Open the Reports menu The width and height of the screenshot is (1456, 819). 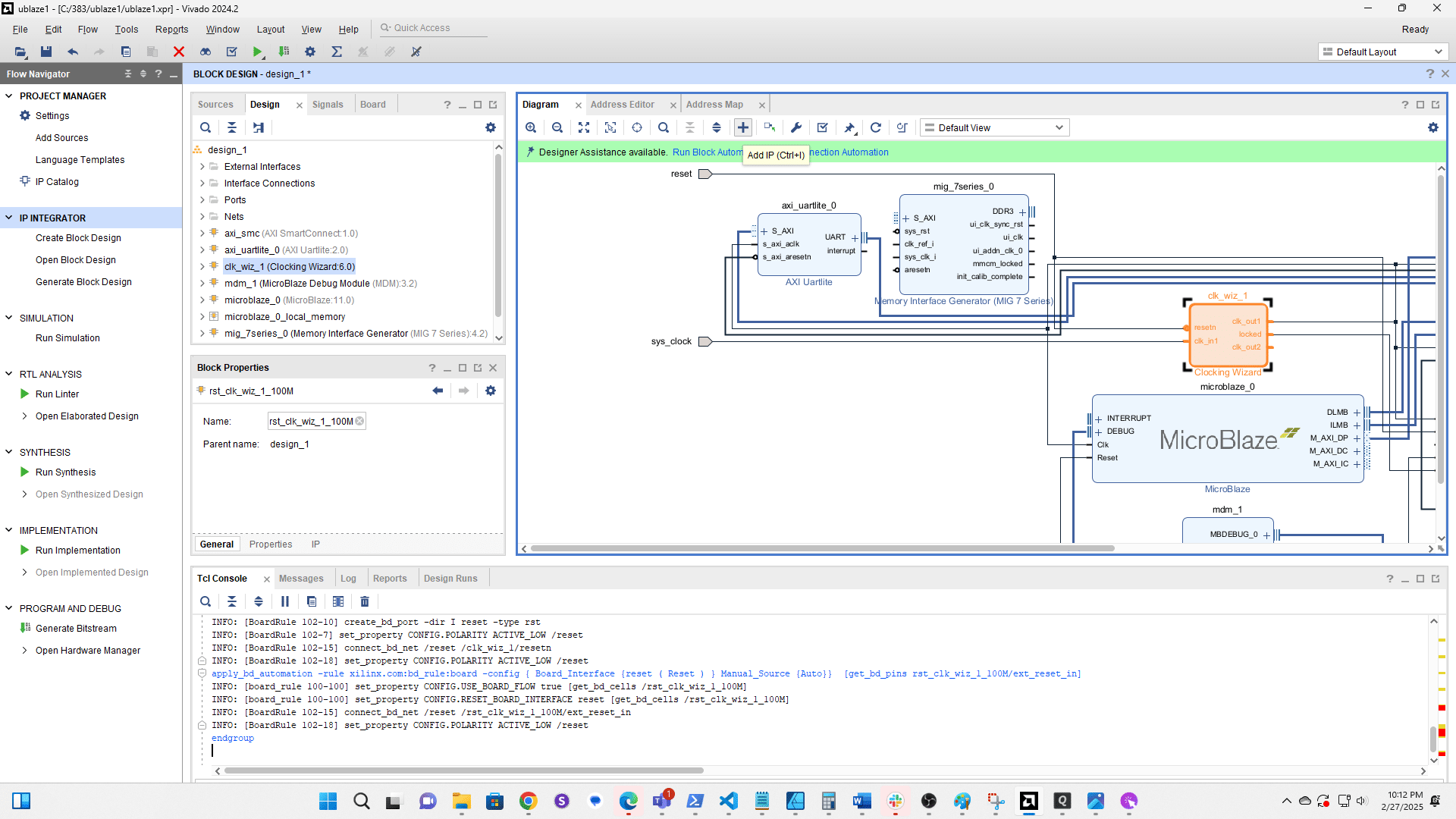click(171, 29)
